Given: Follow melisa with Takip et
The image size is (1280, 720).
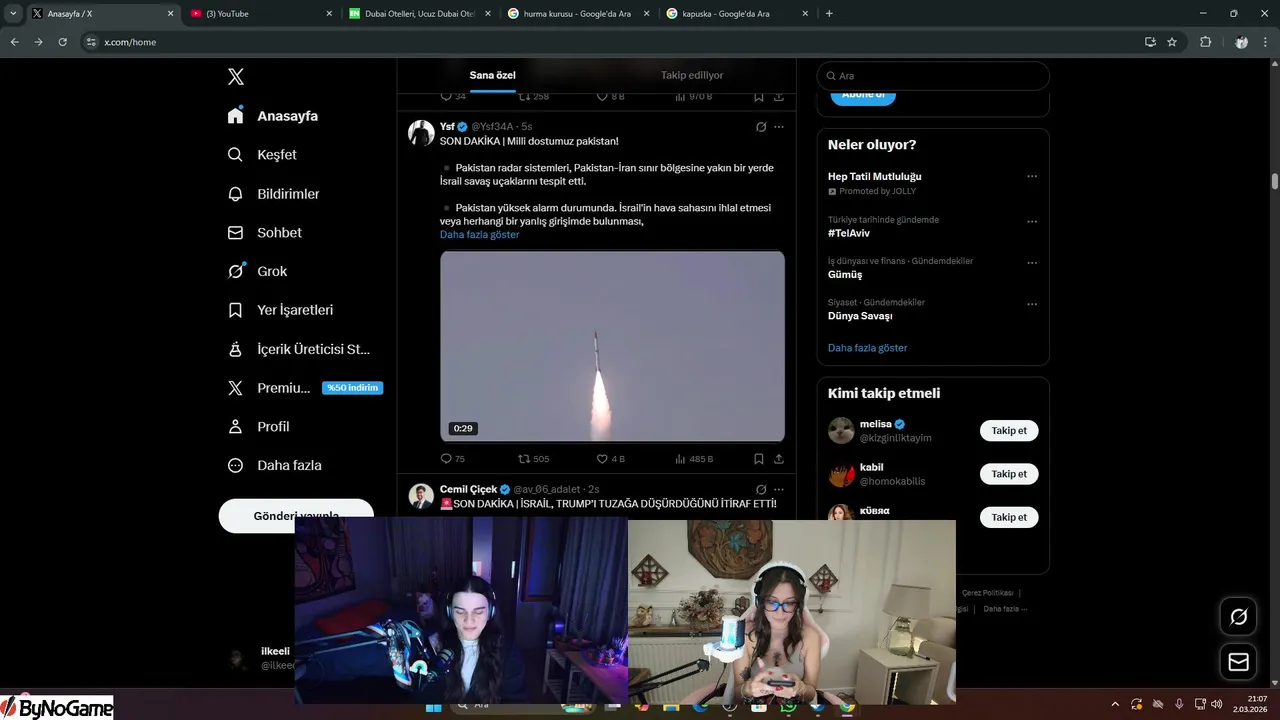Looking at the screenshot, I should click(x=1009, y=431).
